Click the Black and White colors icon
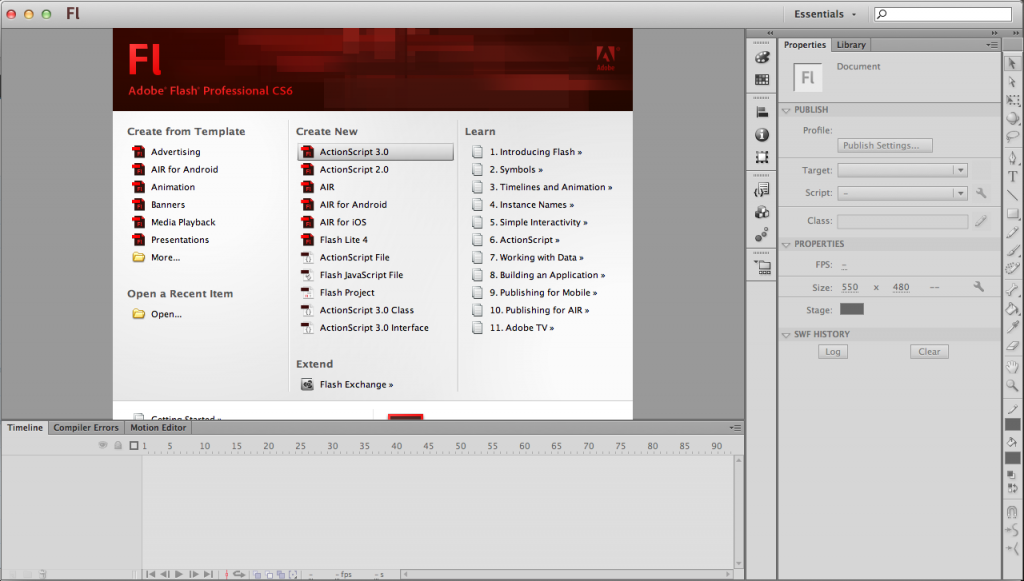Viewport: 1024px width, 581px height. 1011,474
